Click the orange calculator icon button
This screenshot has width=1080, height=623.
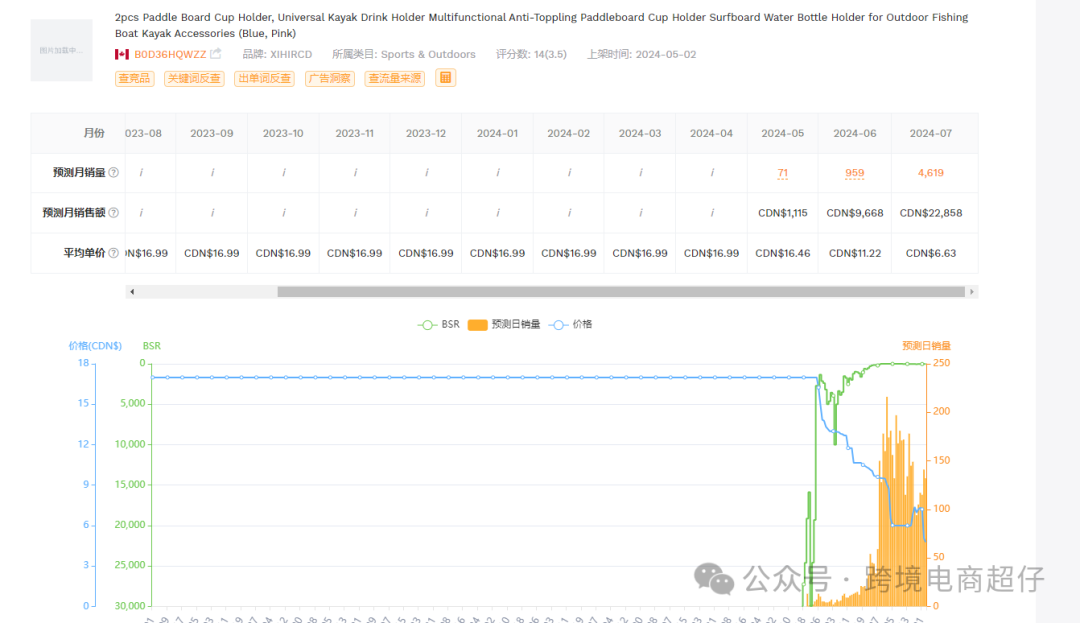[x=446, y=78]
